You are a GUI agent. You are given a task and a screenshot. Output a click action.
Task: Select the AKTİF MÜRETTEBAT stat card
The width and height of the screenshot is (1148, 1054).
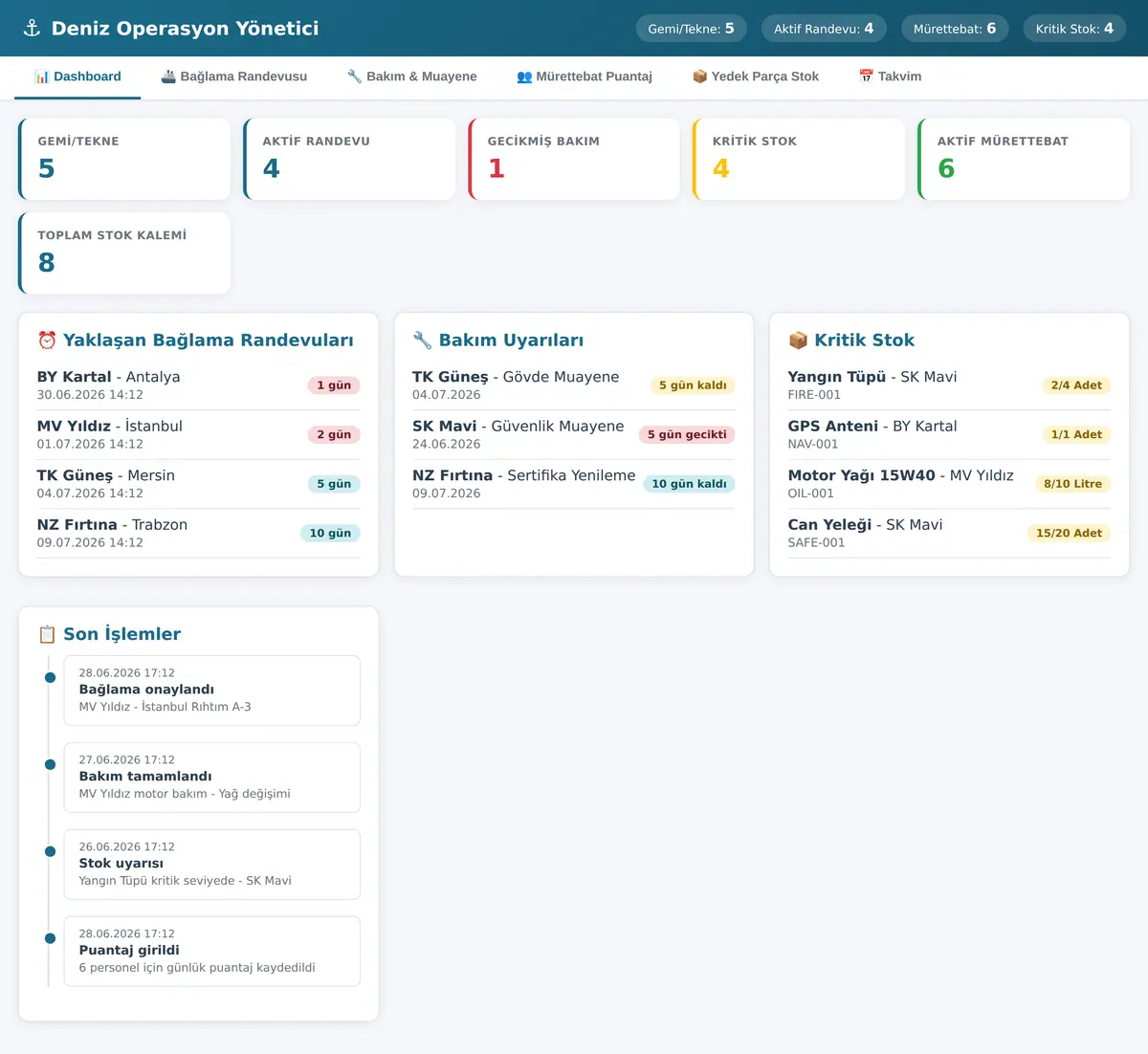[1024, 159]
